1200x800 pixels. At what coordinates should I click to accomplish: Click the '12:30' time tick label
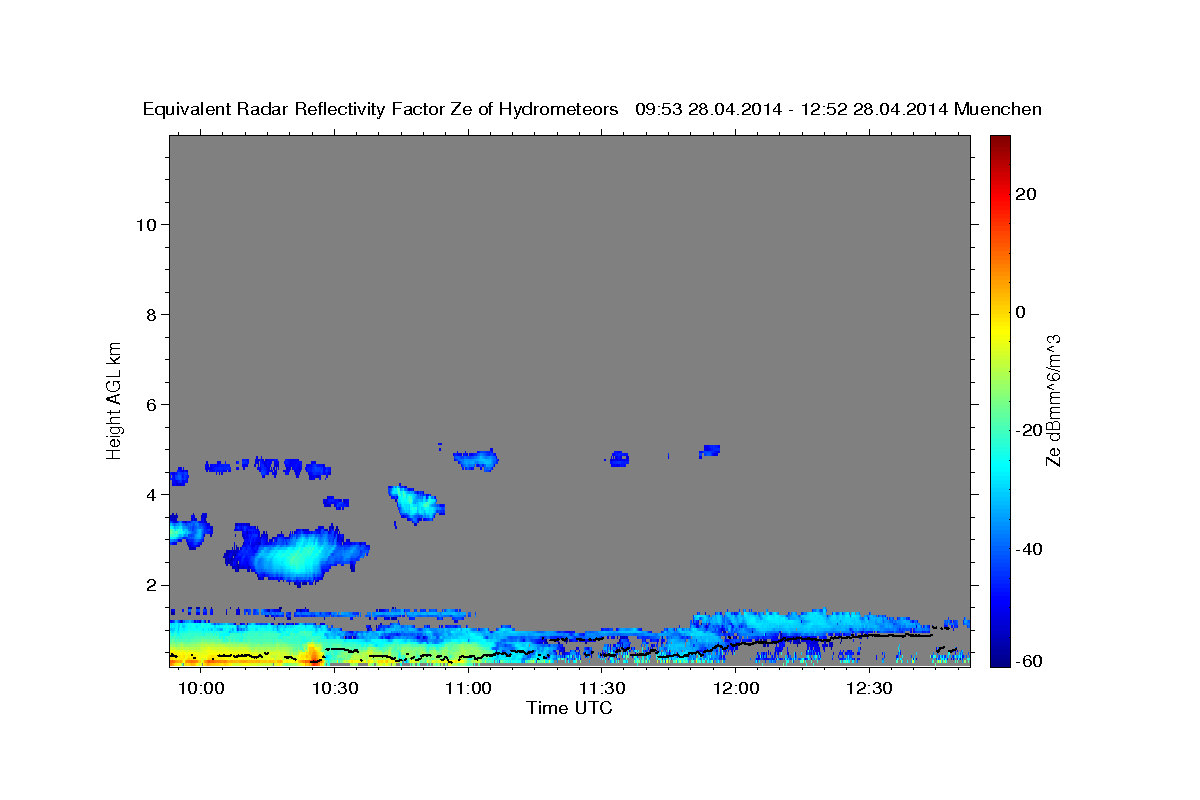(x=869, y=688)
